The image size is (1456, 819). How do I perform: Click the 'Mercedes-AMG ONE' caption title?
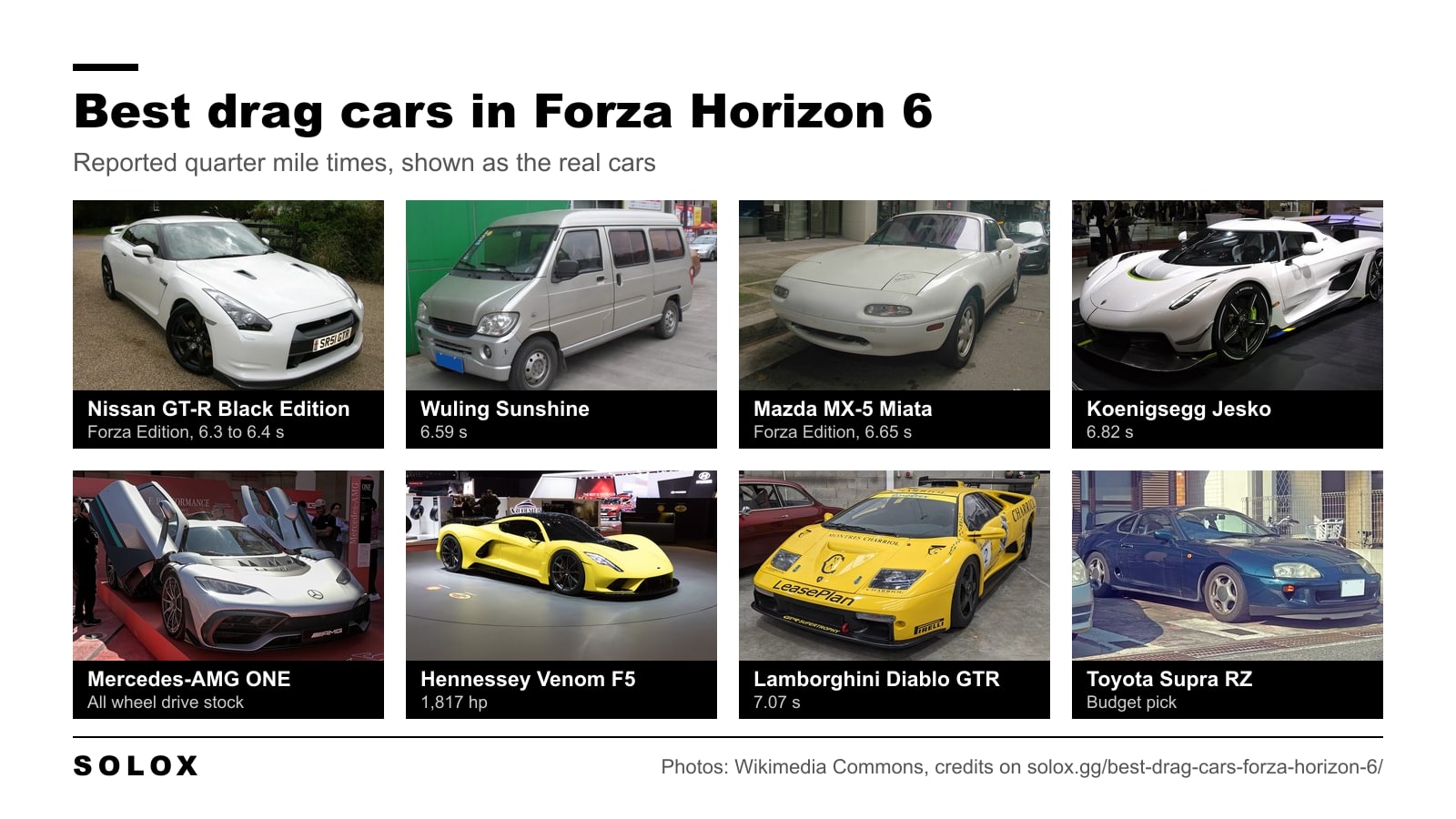[189, 679]
